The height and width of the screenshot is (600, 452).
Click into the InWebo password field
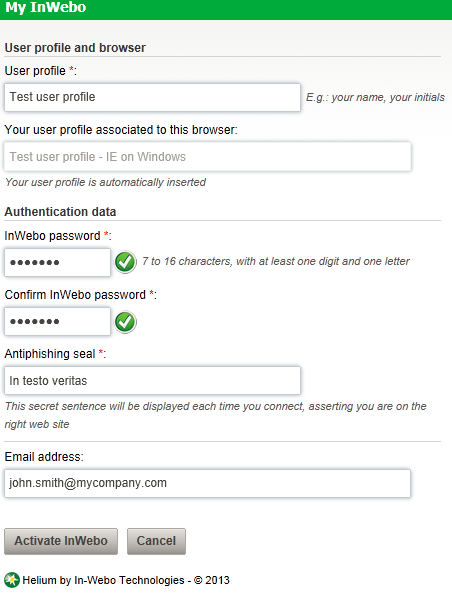pos(57,262)
